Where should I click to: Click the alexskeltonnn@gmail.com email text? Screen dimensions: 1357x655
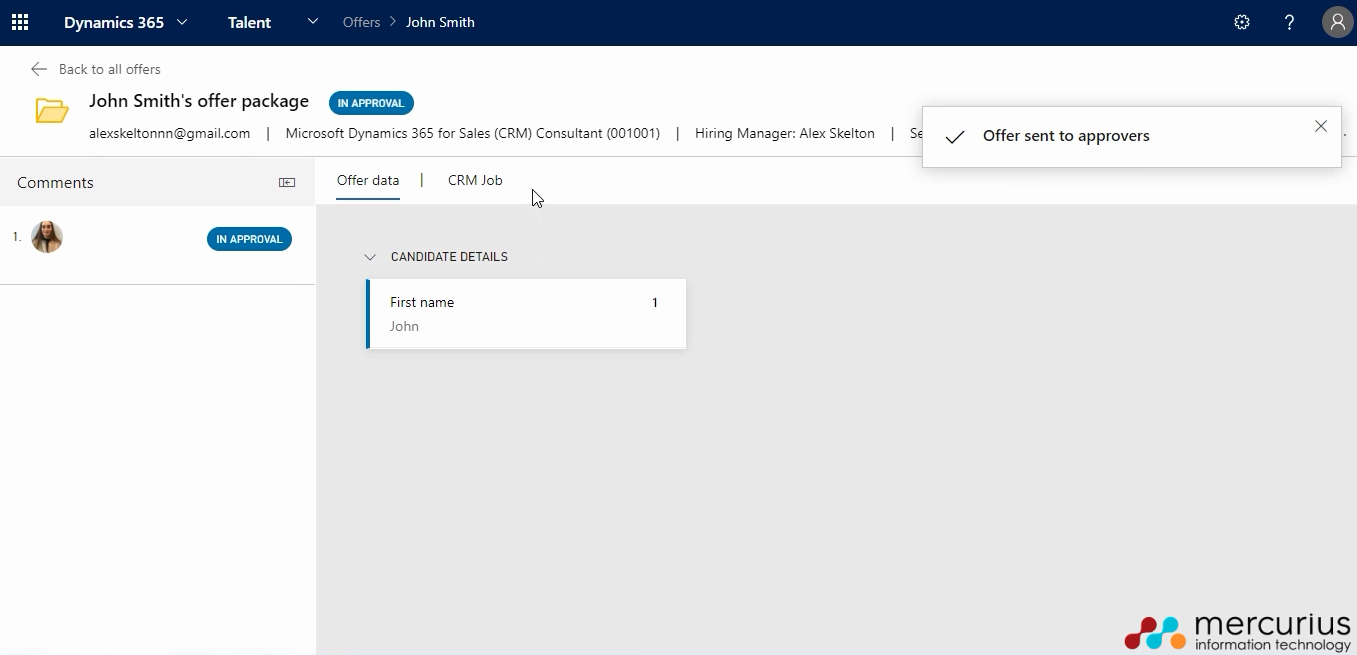pos(169,133)
